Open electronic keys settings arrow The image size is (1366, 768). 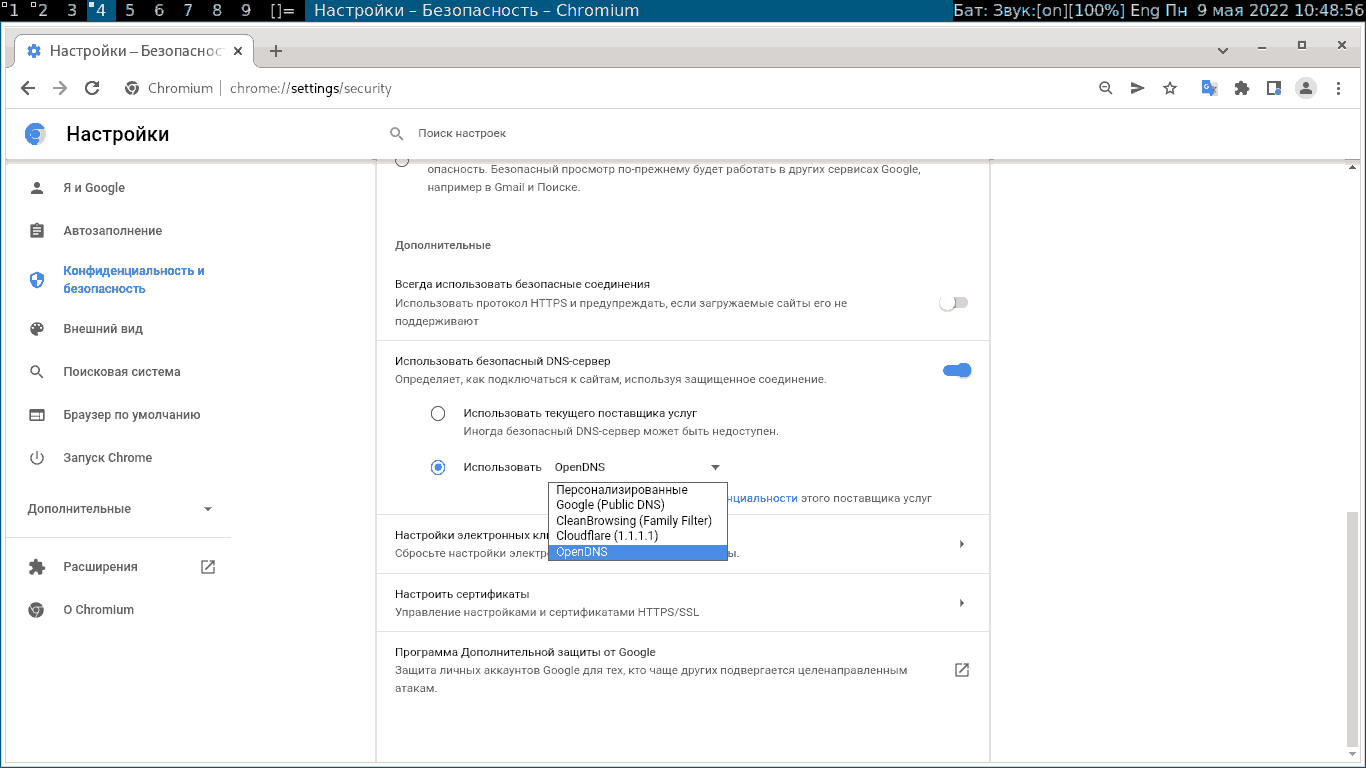(962, 544)
